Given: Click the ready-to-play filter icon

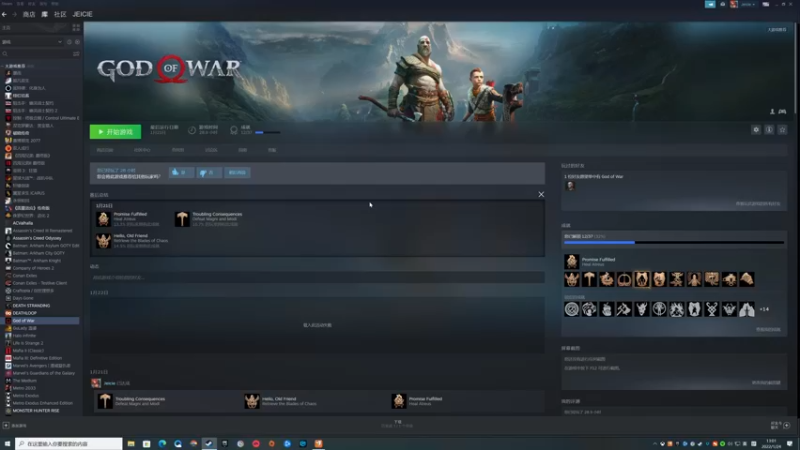Looking at the screenshot, I should point(77,42).
